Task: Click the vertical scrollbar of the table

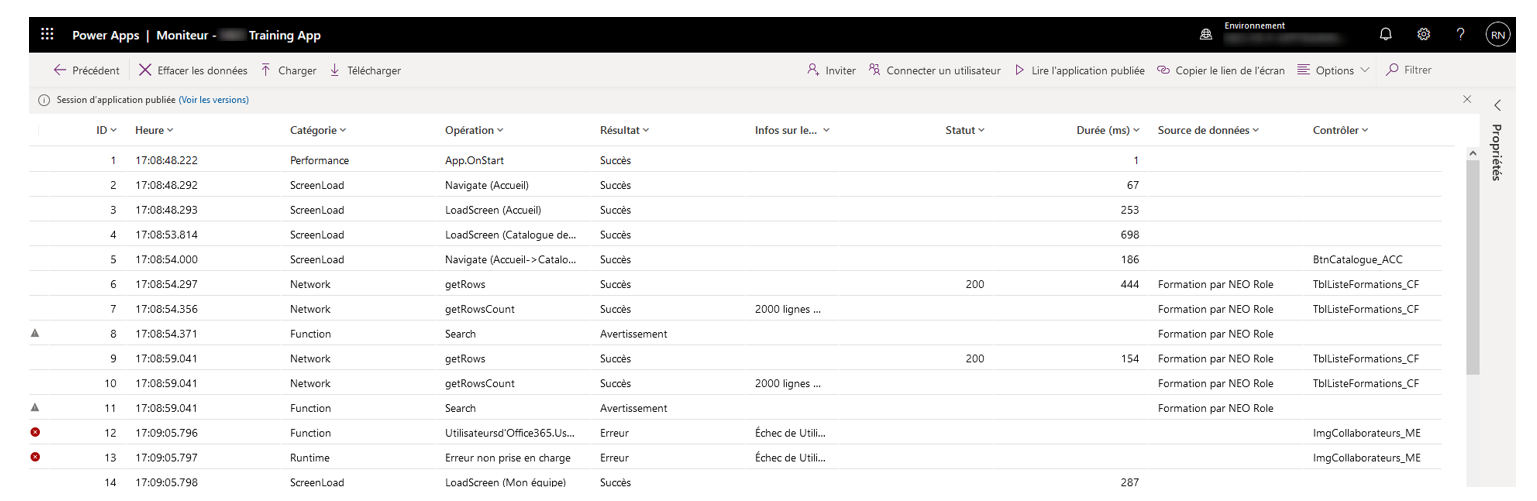Action: pos(1472,268)
